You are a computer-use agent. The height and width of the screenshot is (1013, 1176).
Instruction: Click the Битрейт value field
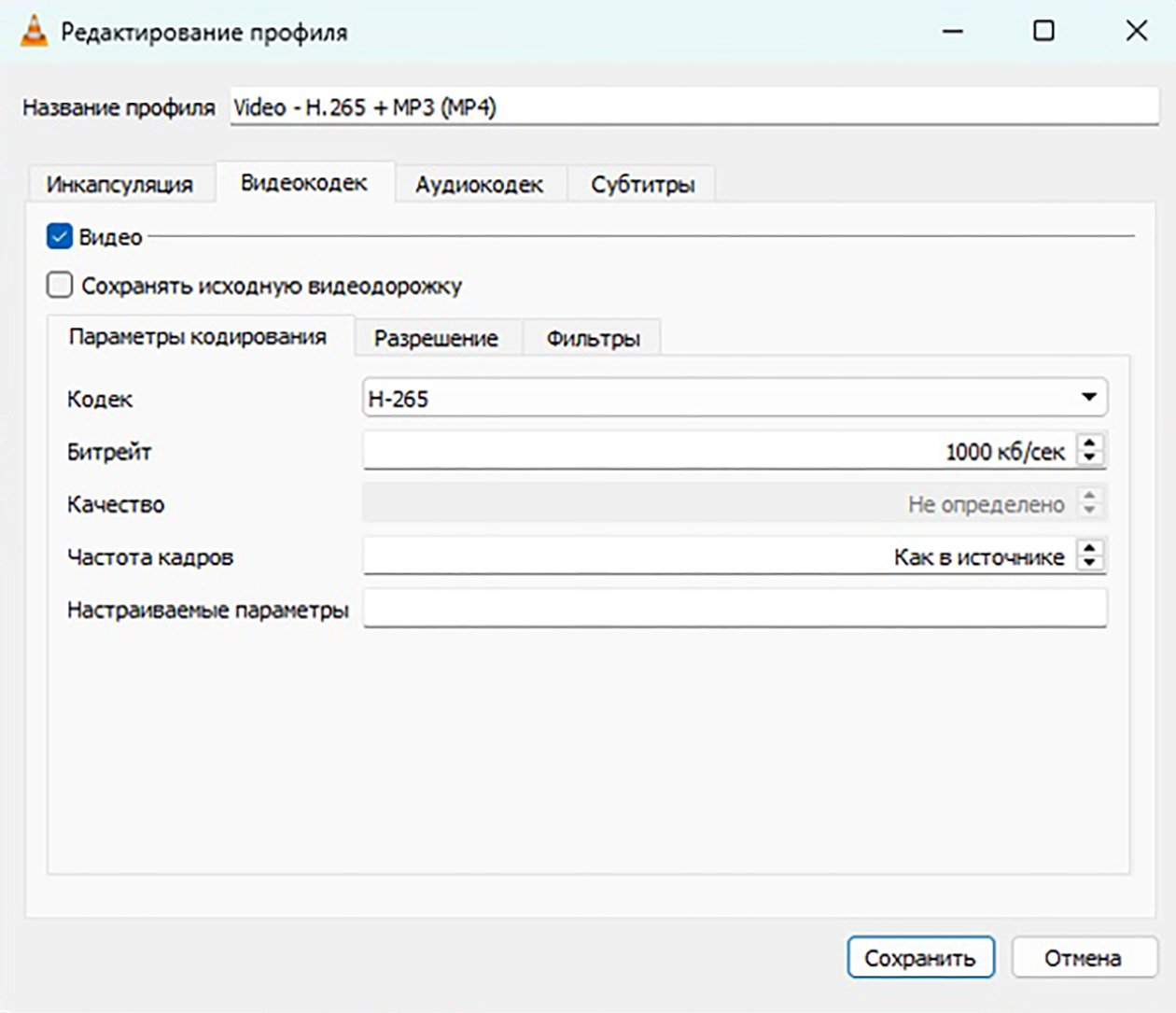point(719,451)
